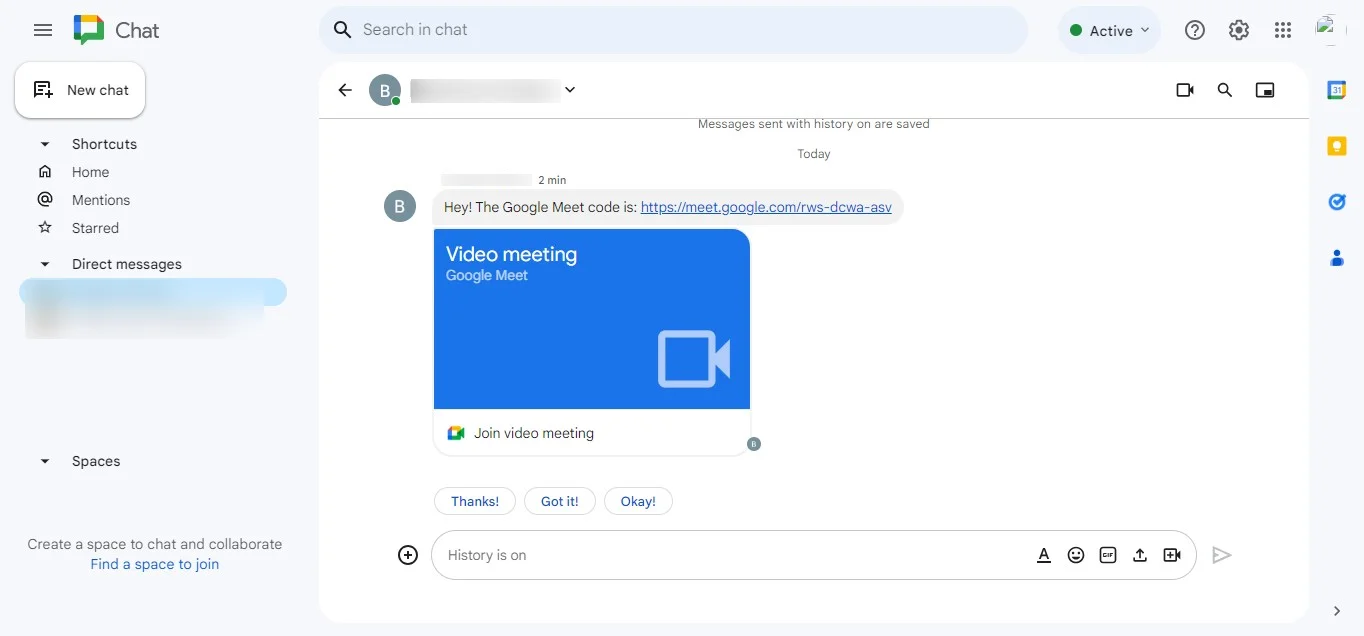
Task: Click the message input field
Action: click(700, 555)
